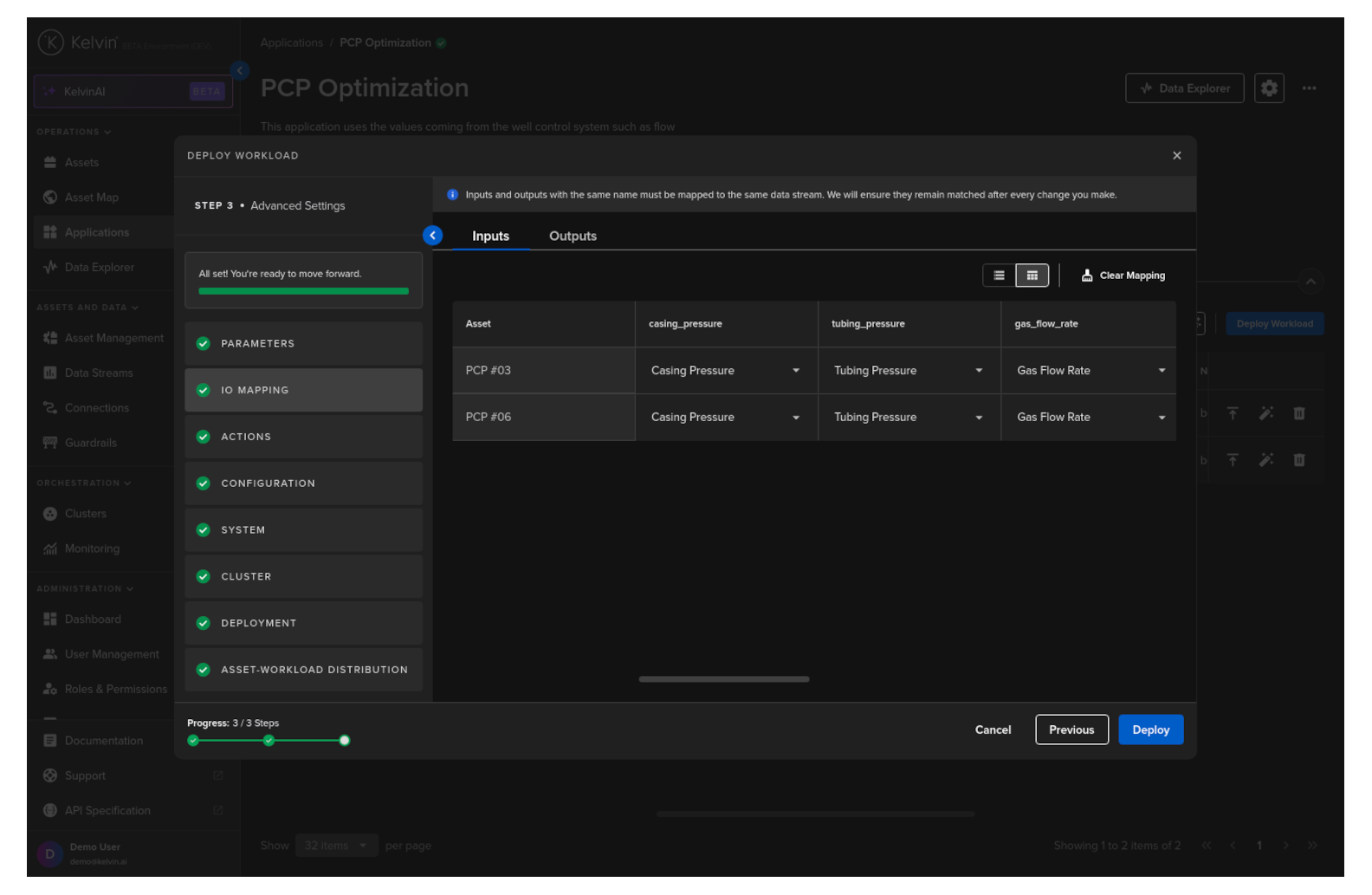1372x895 pixels.
Task: Go back with the Previous button
Action: pyautogui.click(x=1071, y=730)
